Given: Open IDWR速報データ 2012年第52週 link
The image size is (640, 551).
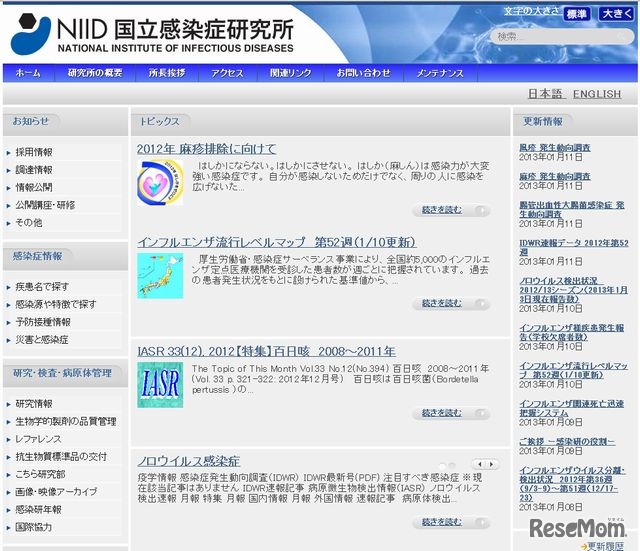Looking at the screenshot, I should coord(574,247).
